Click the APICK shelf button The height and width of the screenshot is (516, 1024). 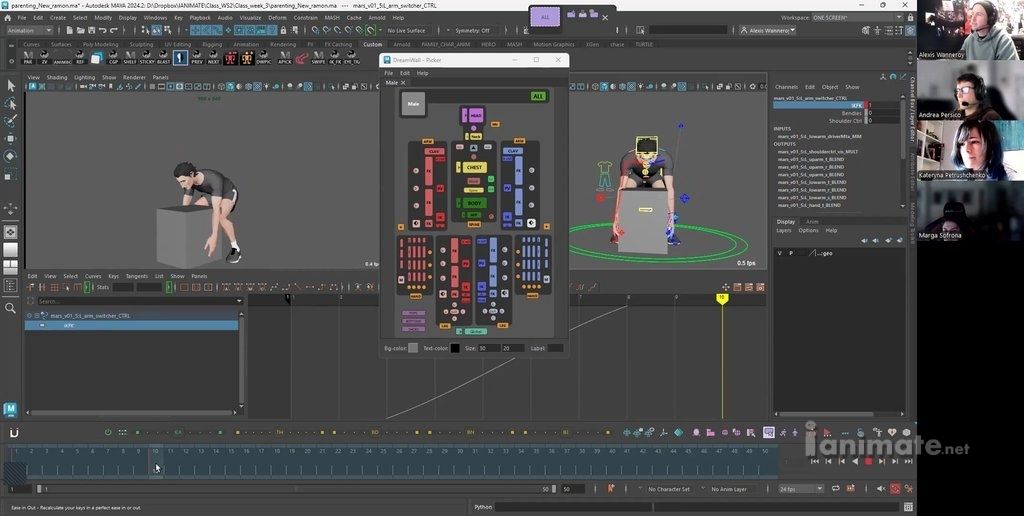(285, 58)
